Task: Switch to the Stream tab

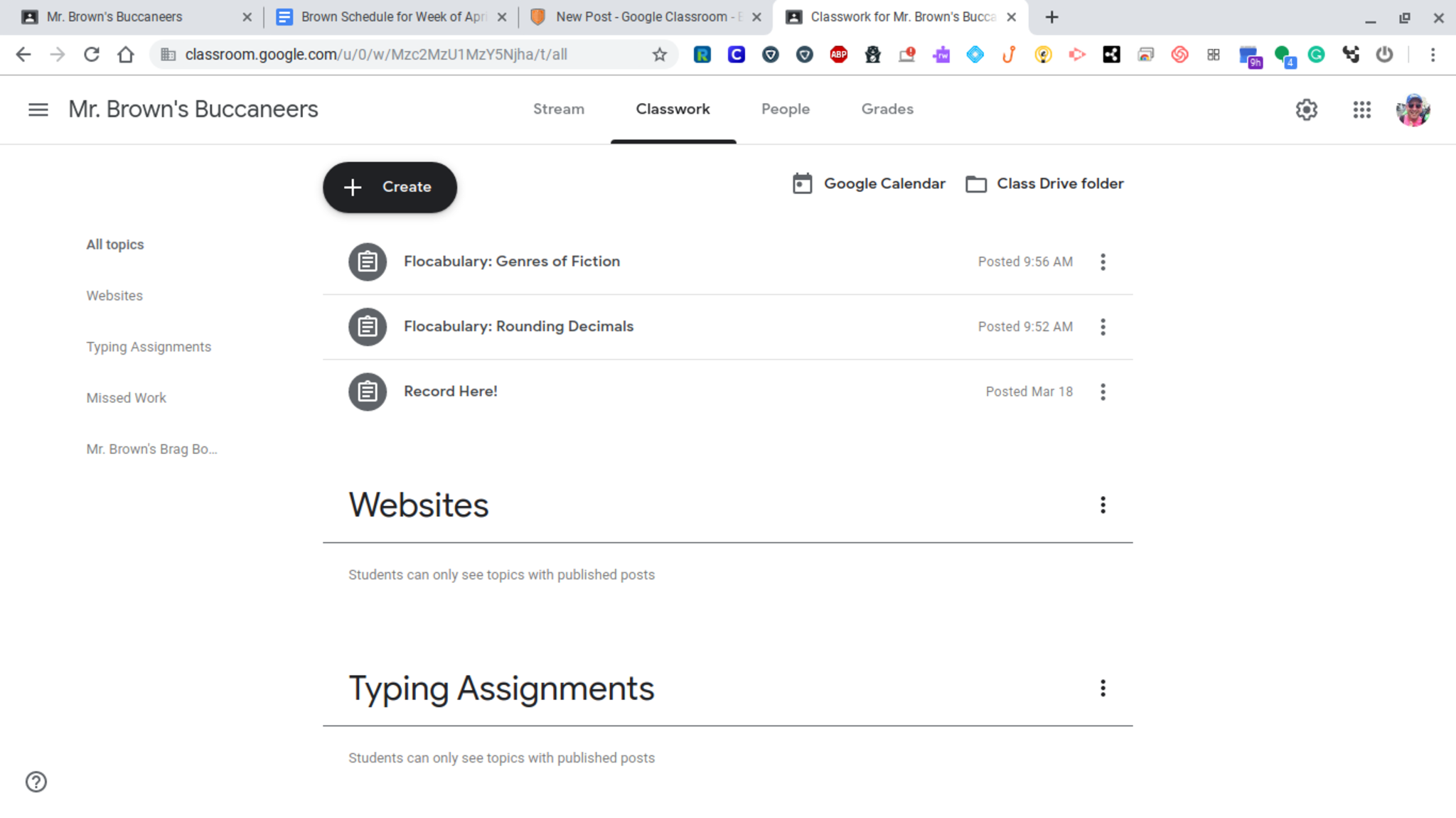Action: pyautogui.click(x=559, y=109)
